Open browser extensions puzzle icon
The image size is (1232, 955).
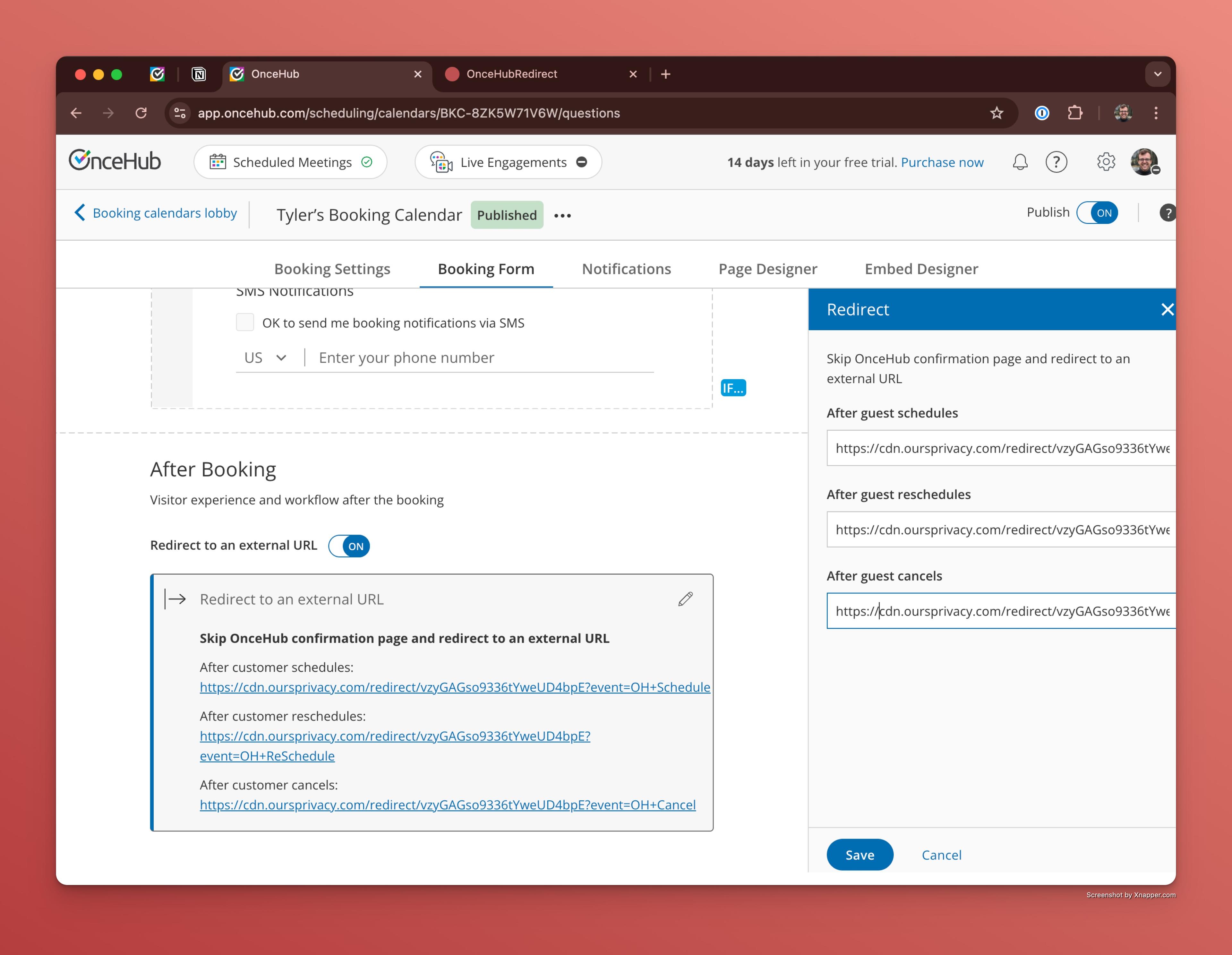pyautogui.click(x=1075, y=113)
